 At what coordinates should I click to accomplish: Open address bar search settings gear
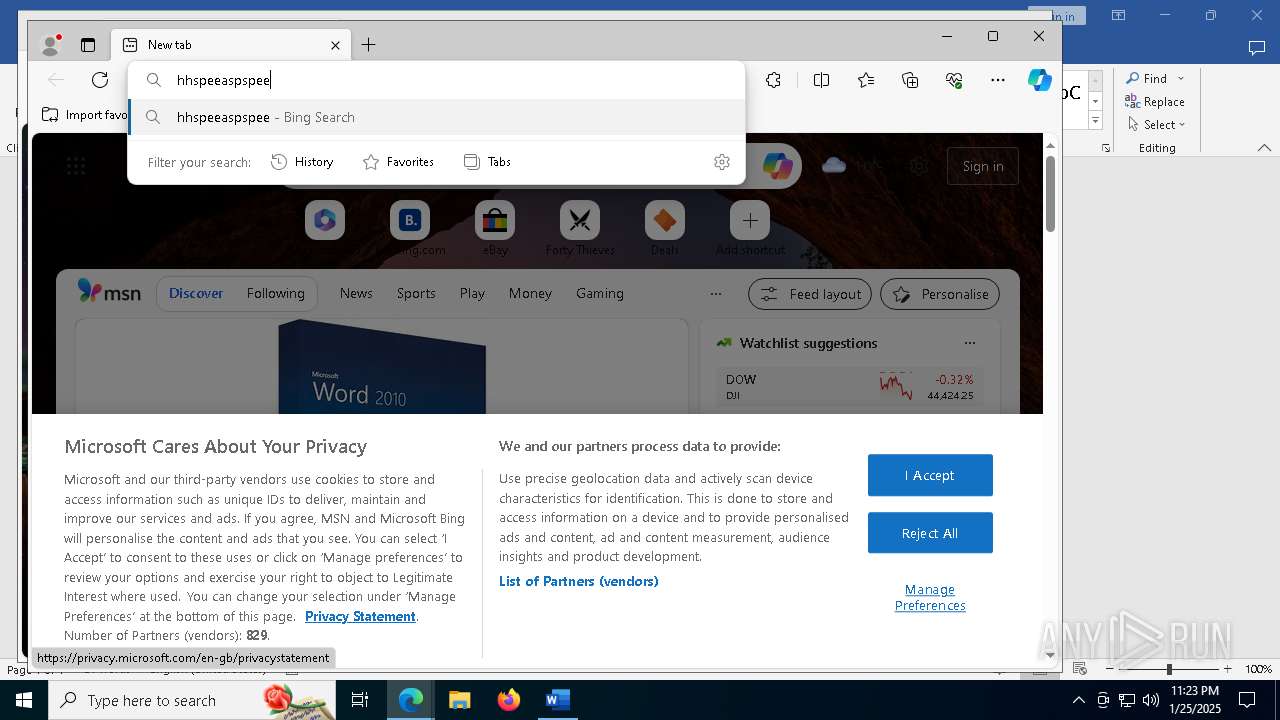[722, 162]
